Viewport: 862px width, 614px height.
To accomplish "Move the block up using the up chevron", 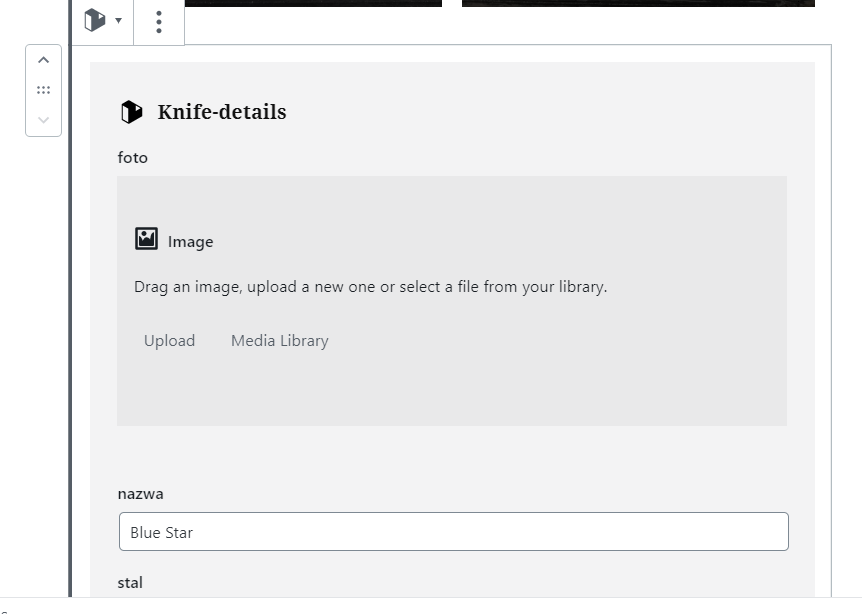I will pos(43,59).
